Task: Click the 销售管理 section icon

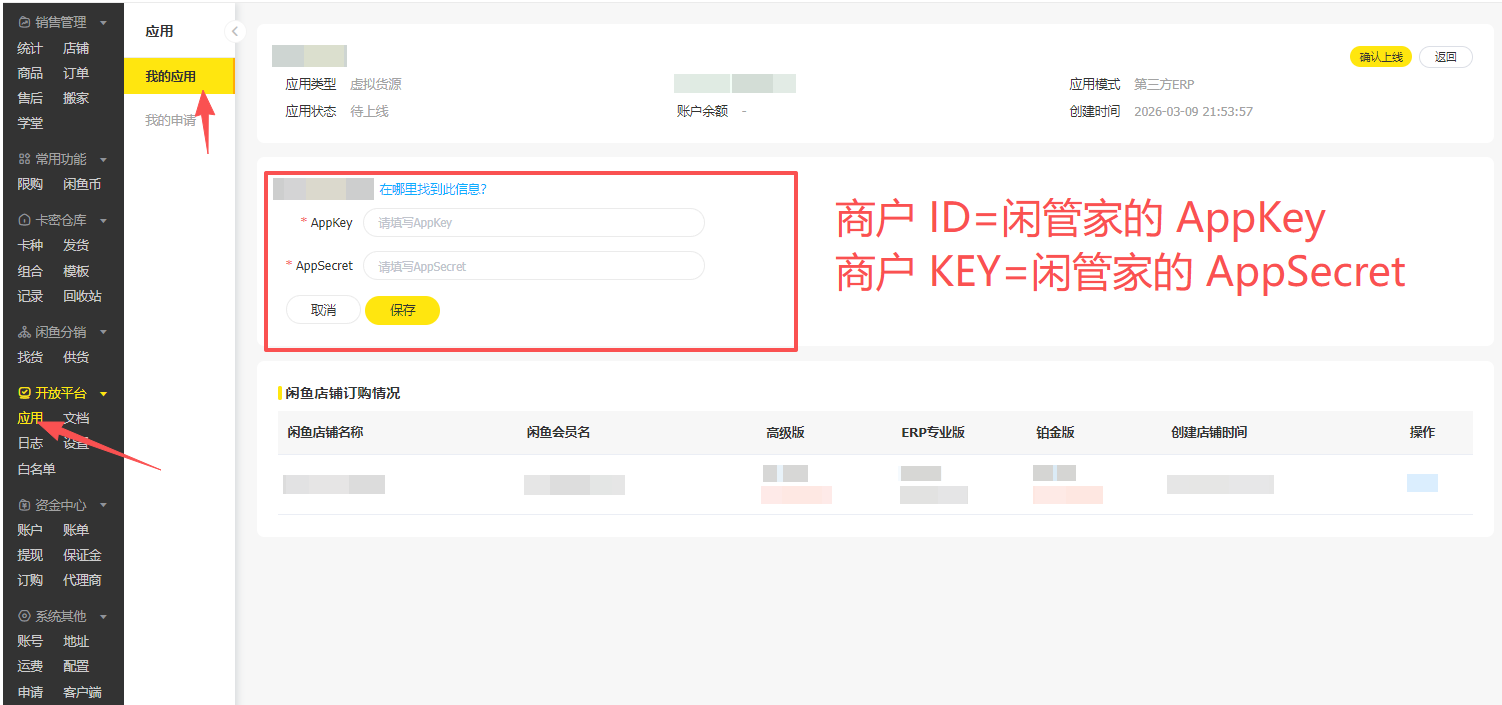Action: [x=24, y=22]
